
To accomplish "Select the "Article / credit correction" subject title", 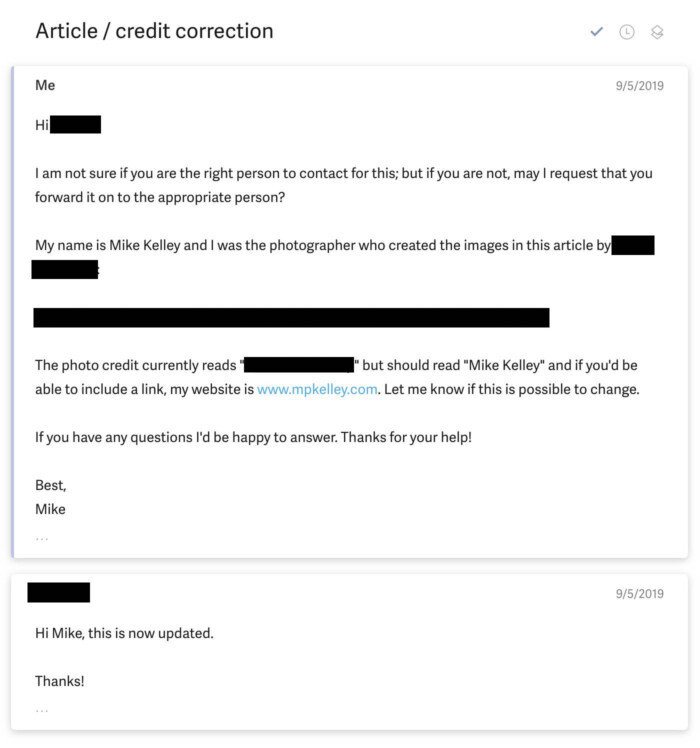I will tap(154, 31).
